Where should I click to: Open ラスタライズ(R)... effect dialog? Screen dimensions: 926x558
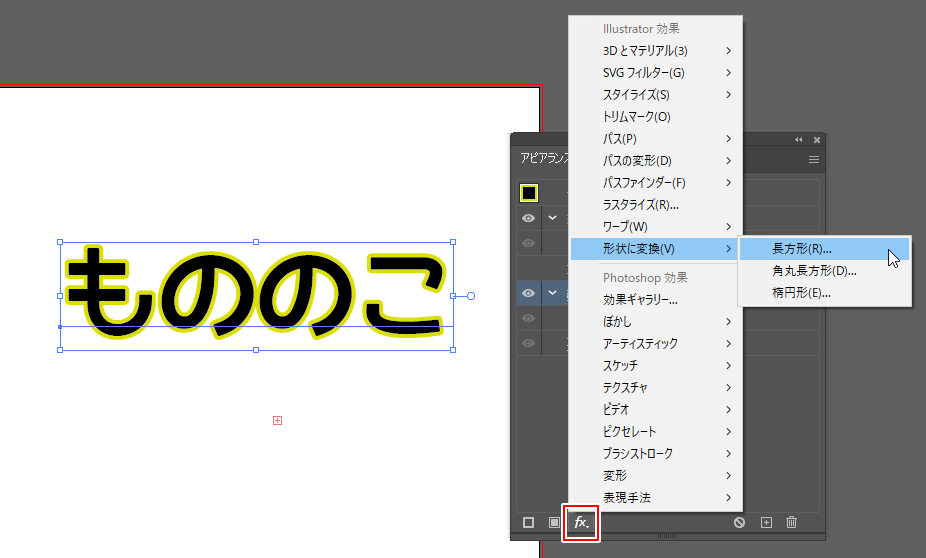tap(641, 204)
